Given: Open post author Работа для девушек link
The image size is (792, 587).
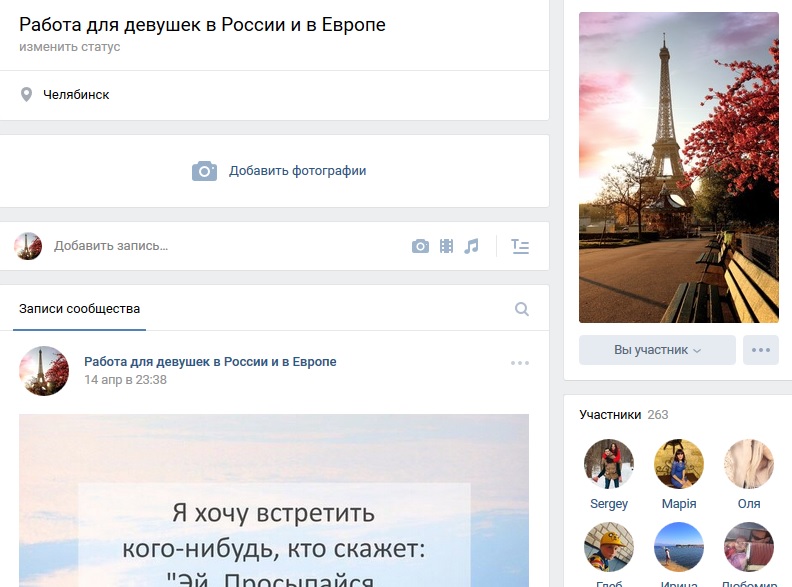Looking at the screenshot, I should (210, 362).
